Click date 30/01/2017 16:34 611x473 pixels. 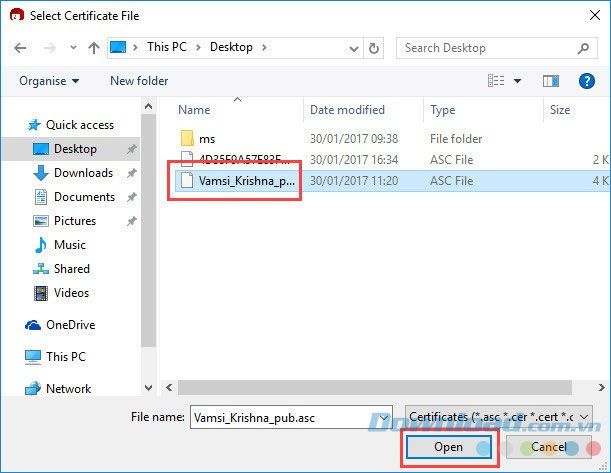354,160
